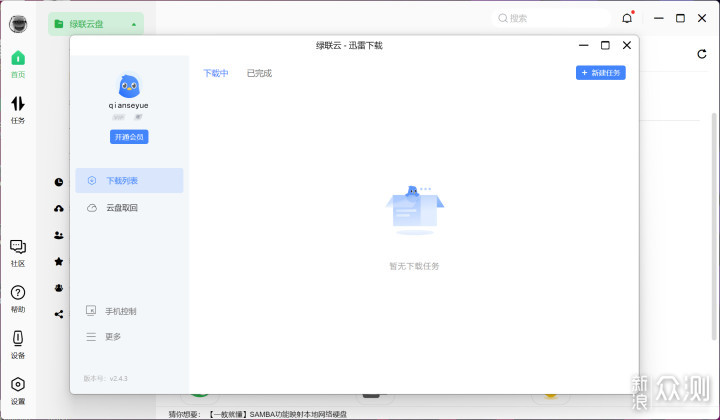Click the 新建任务 button
720x420 pixels.
601,73
